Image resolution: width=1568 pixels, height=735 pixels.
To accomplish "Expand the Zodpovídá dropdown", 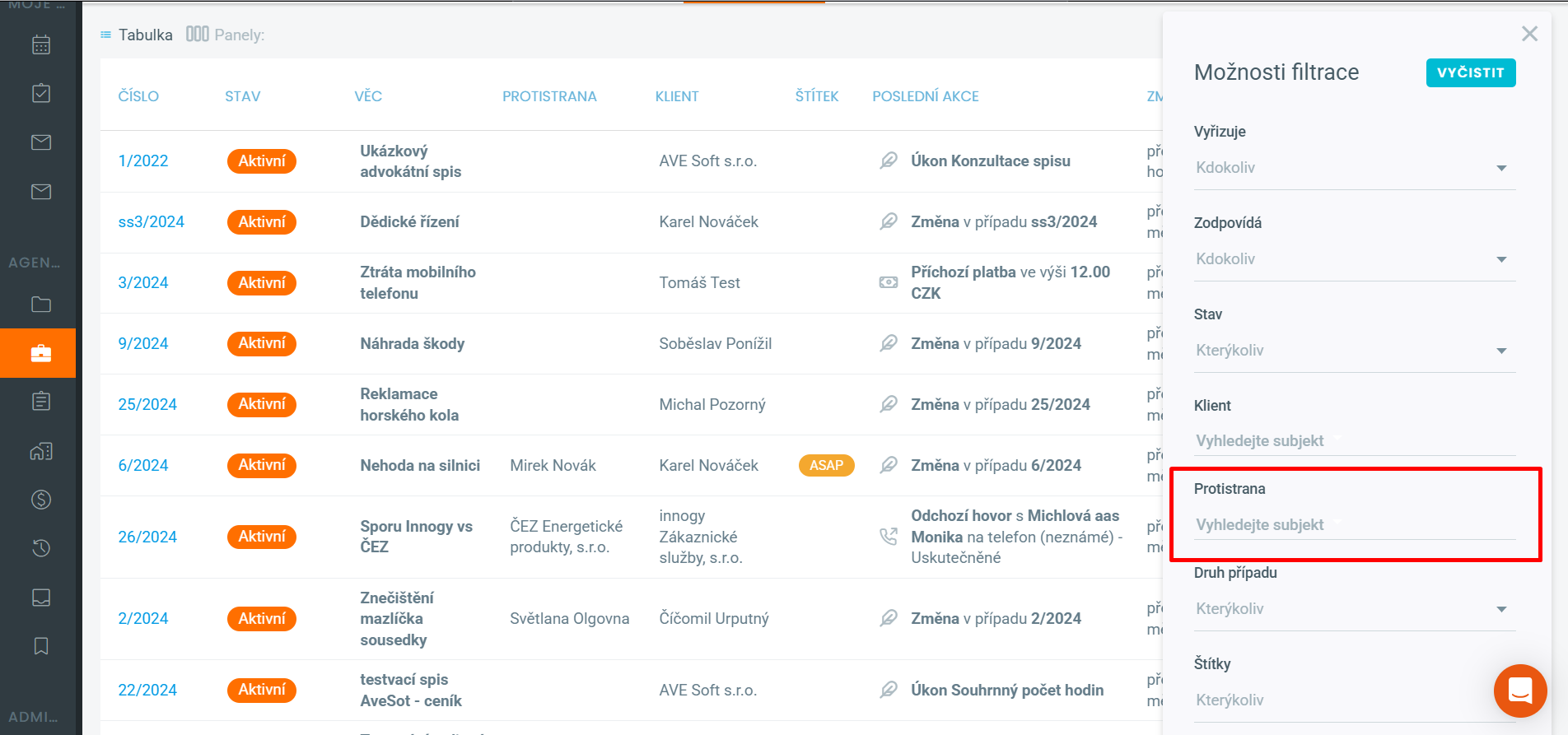I will coord(1354,259).
